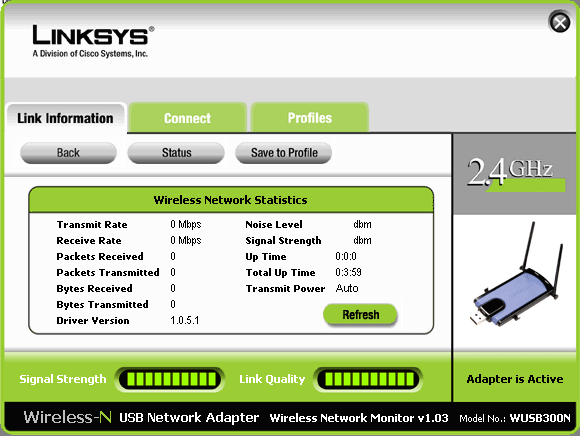This screenshot has width=580, height=436.
Task: Click the Wireless Network Statistics header
Action: [231, 200]
